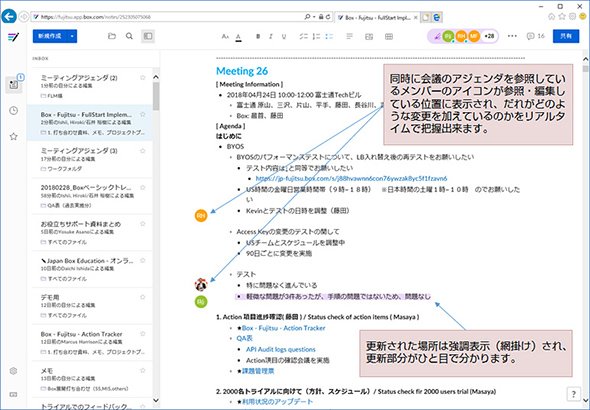This screenshot has width=590, height=410.
Task: Click the Meeting 26 heading
Action: tap(242, 71)
